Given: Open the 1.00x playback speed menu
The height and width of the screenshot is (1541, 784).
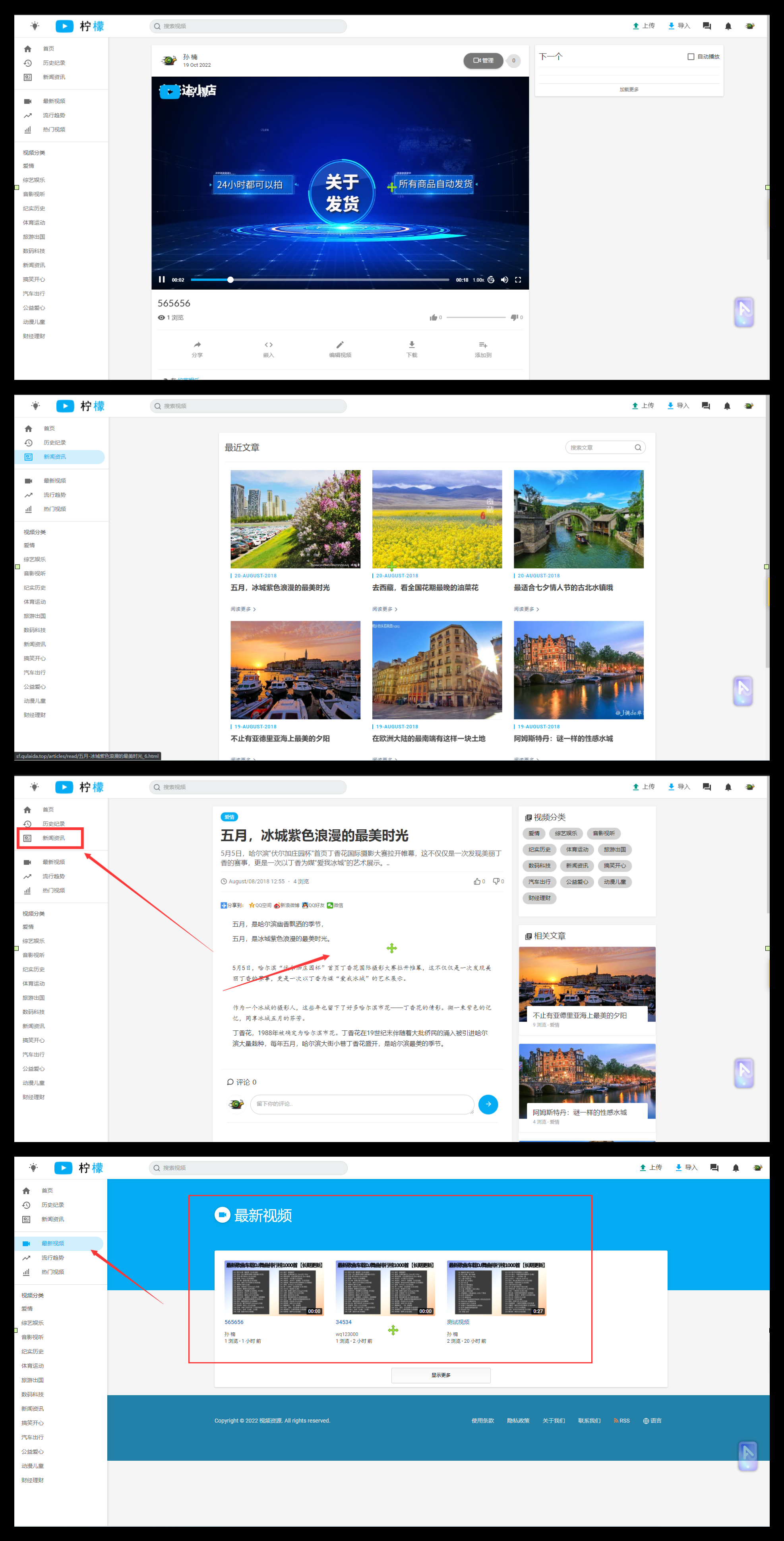Looking at the screenshot, I should (478, 280).
